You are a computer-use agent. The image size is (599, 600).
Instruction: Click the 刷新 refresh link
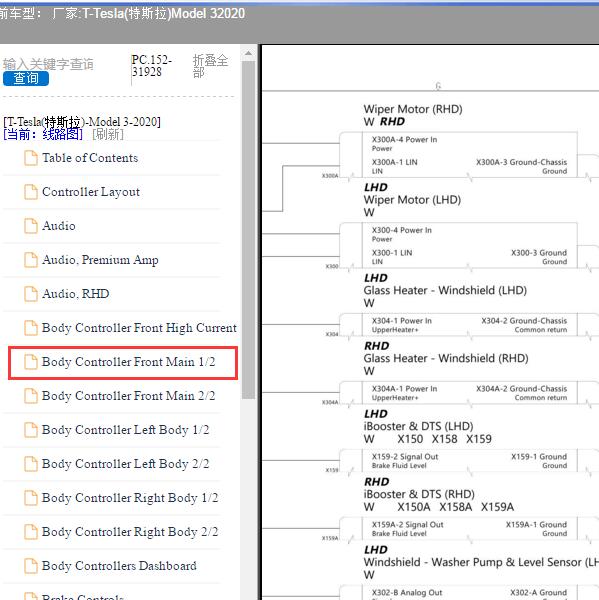pyautogui.click(x=108, y=134)
